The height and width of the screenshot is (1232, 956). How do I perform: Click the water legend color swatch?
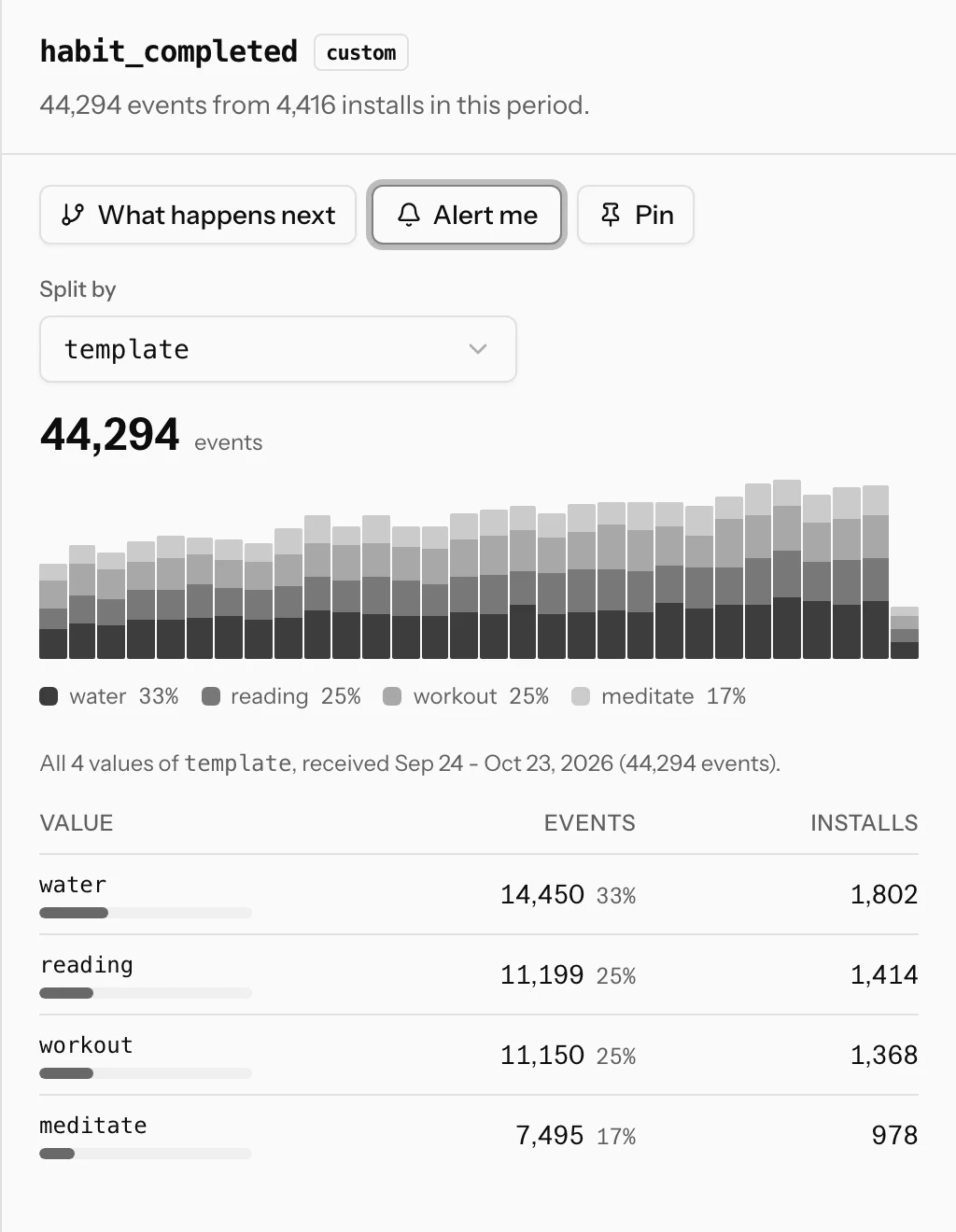(x=49, y=696)
